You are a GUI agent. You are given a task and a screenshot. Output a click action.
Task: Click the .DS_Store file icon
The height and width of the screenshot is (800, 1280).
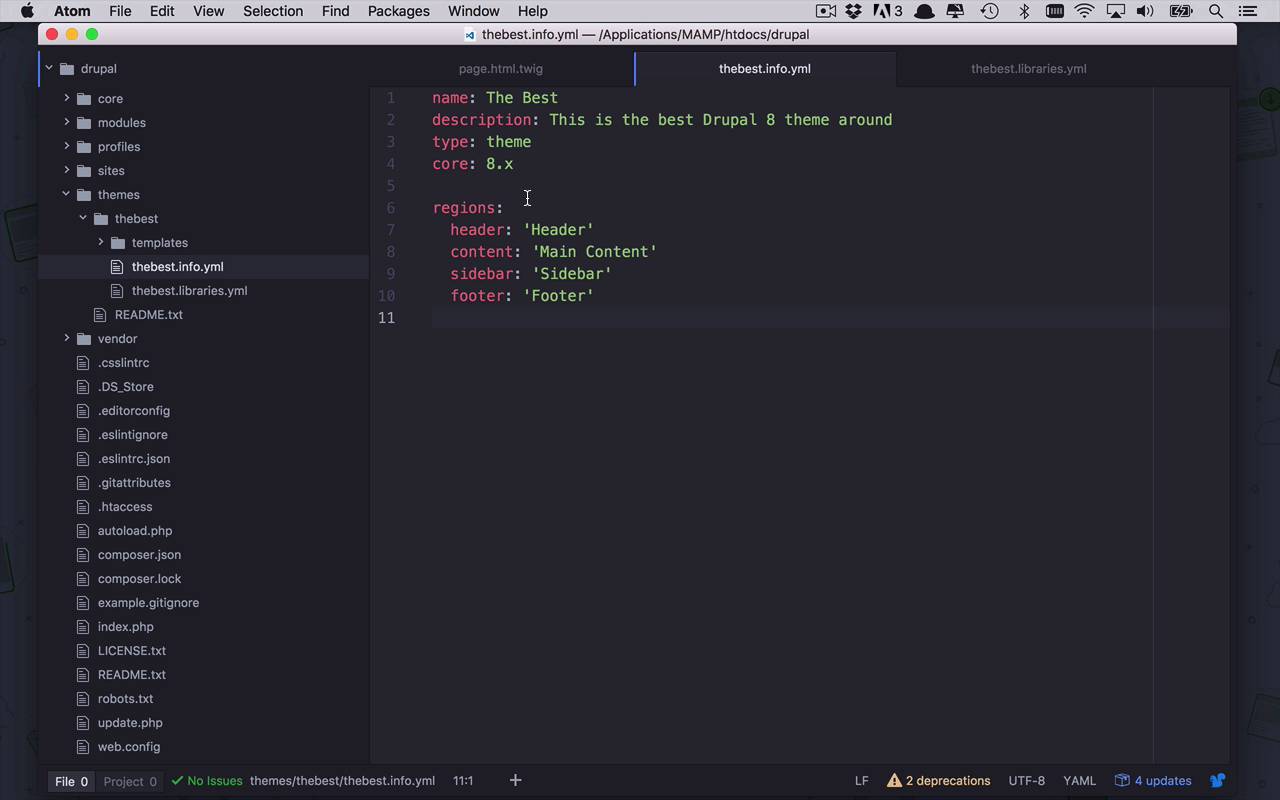tap(84, 386)
